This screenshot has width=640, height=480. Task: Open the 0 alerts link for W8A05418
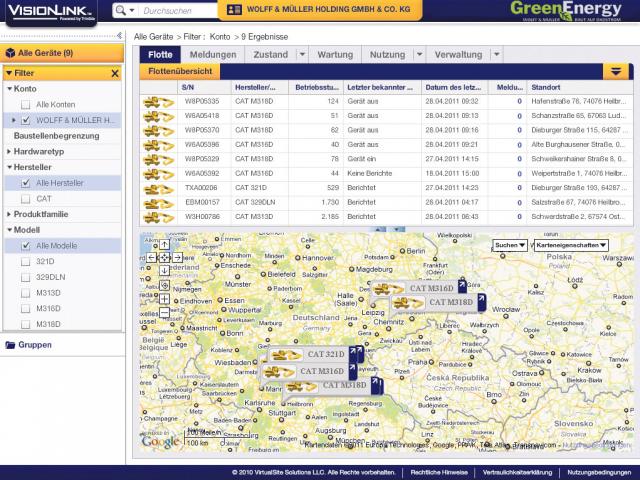(x=519, y=116)
